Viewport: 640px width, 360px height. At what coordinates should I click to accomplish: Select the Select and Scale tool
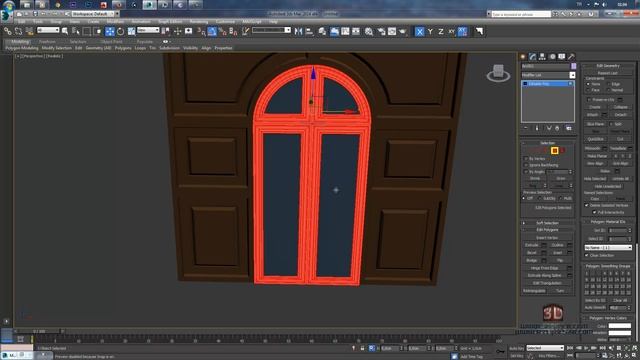131,31
